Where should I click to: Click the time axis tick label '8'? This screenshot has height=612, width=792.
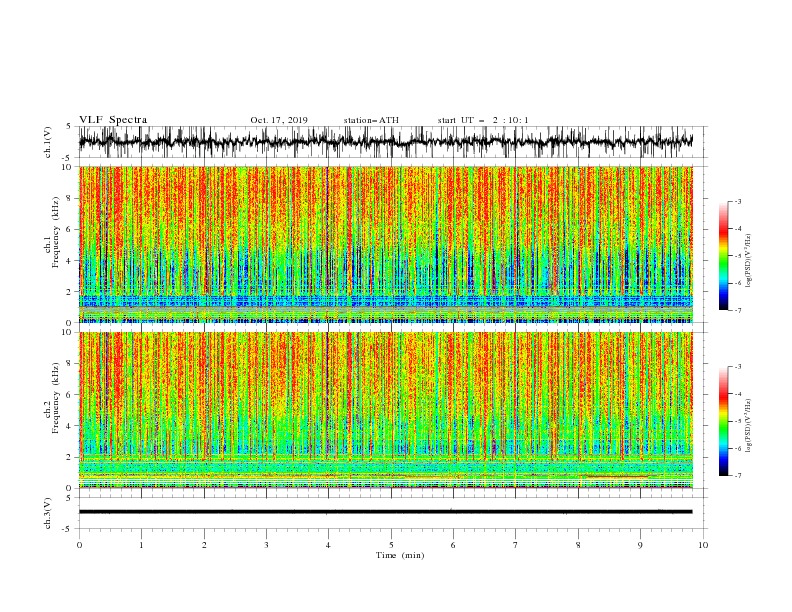578,545
